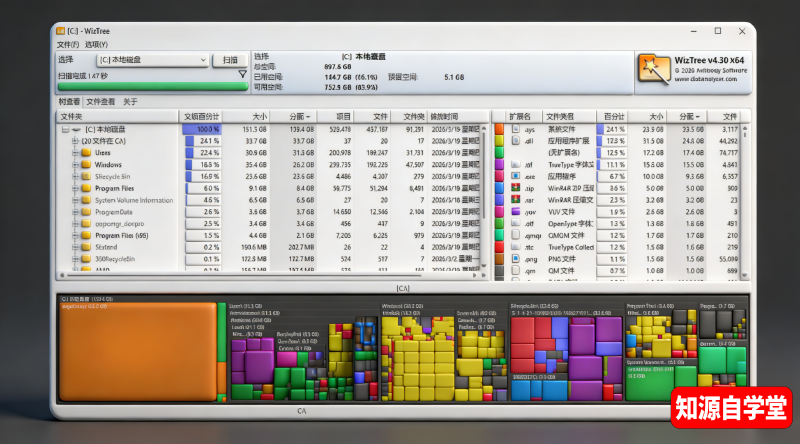This screenshot has height=444, width=800.
Task: Click the 360RecycleBin folder icon
Action: point(86,259)
